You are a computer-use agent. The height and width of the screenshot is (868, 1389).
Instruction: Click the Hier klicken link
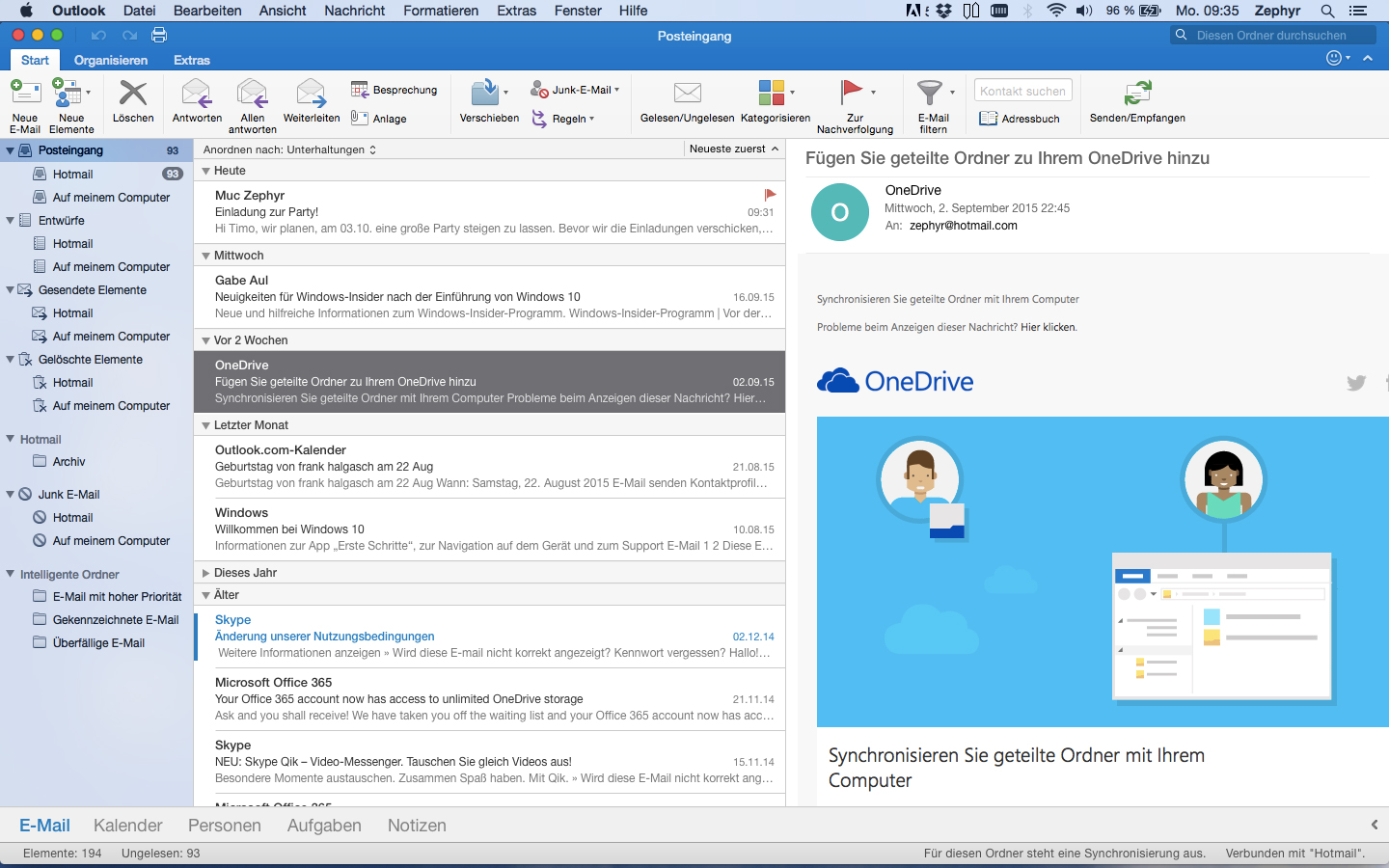[x=1049, y=327]
